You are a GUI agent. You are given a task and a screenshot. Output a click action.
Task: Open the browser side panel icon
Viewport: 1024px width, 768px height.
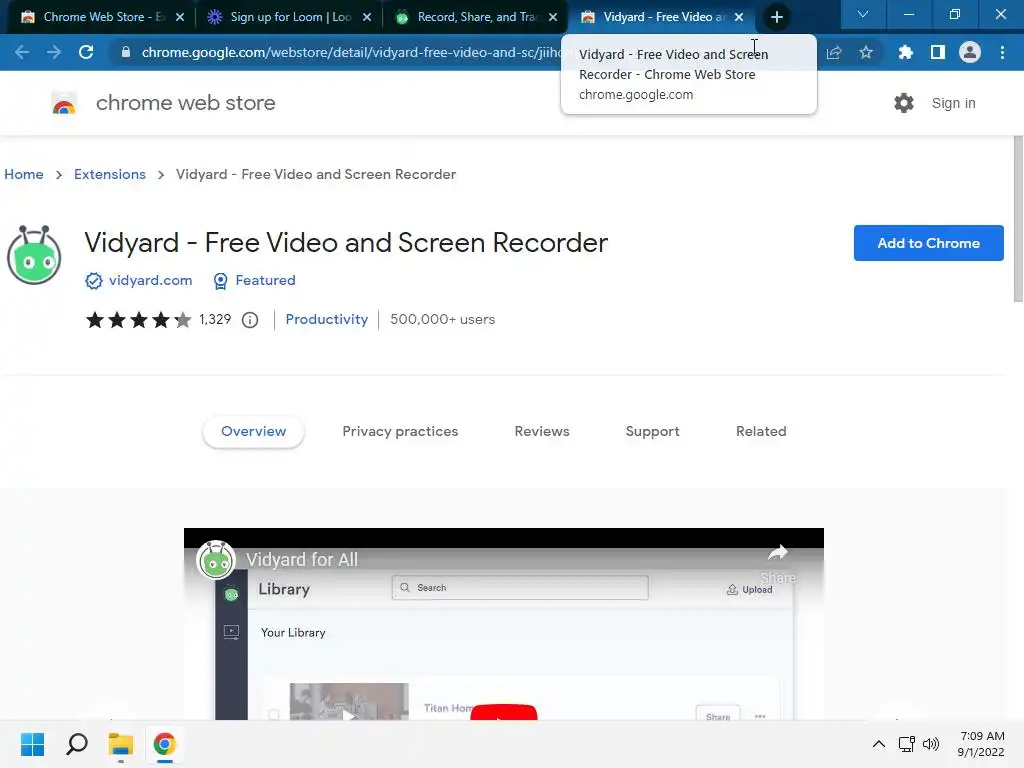point(938,52)
